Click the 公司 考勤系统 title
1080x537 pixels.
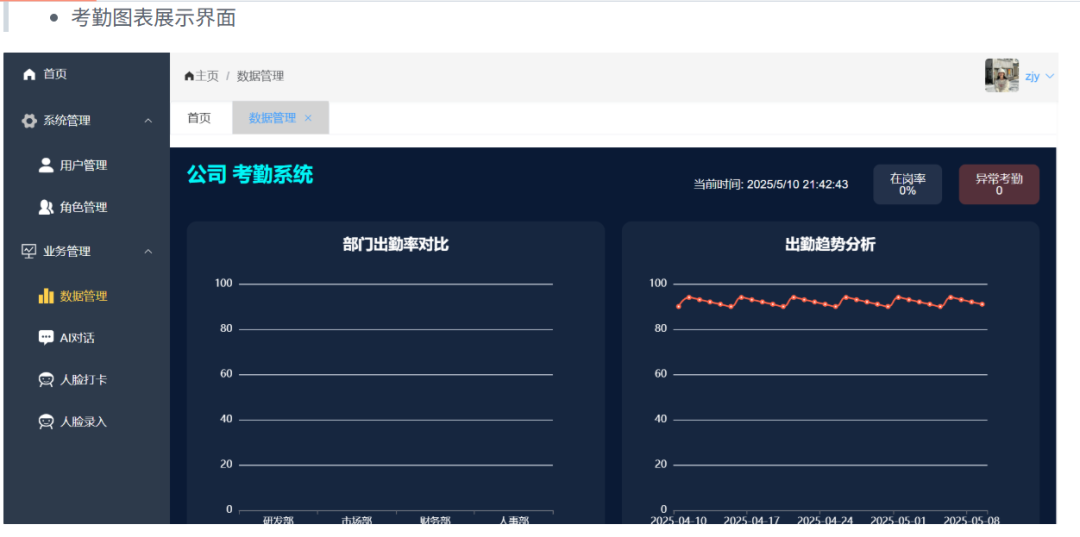(249, 175)
